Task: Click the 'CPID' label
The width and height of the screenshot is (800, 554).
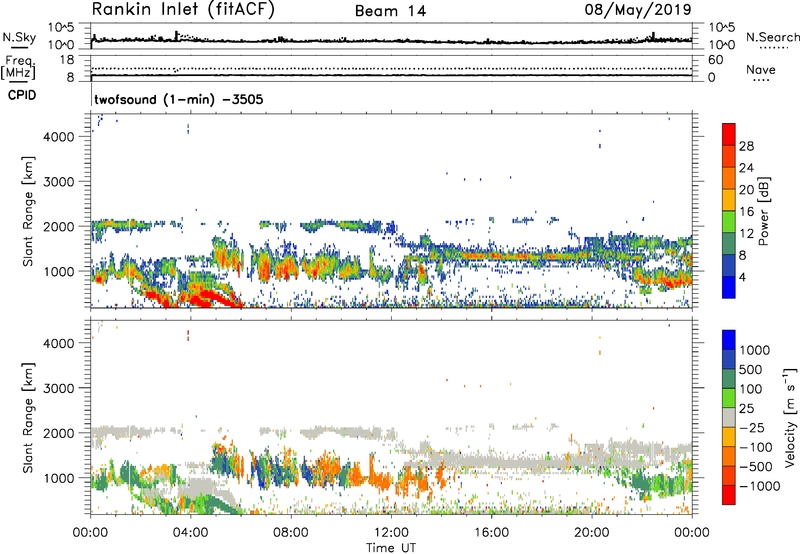Action: pos(22,95)
